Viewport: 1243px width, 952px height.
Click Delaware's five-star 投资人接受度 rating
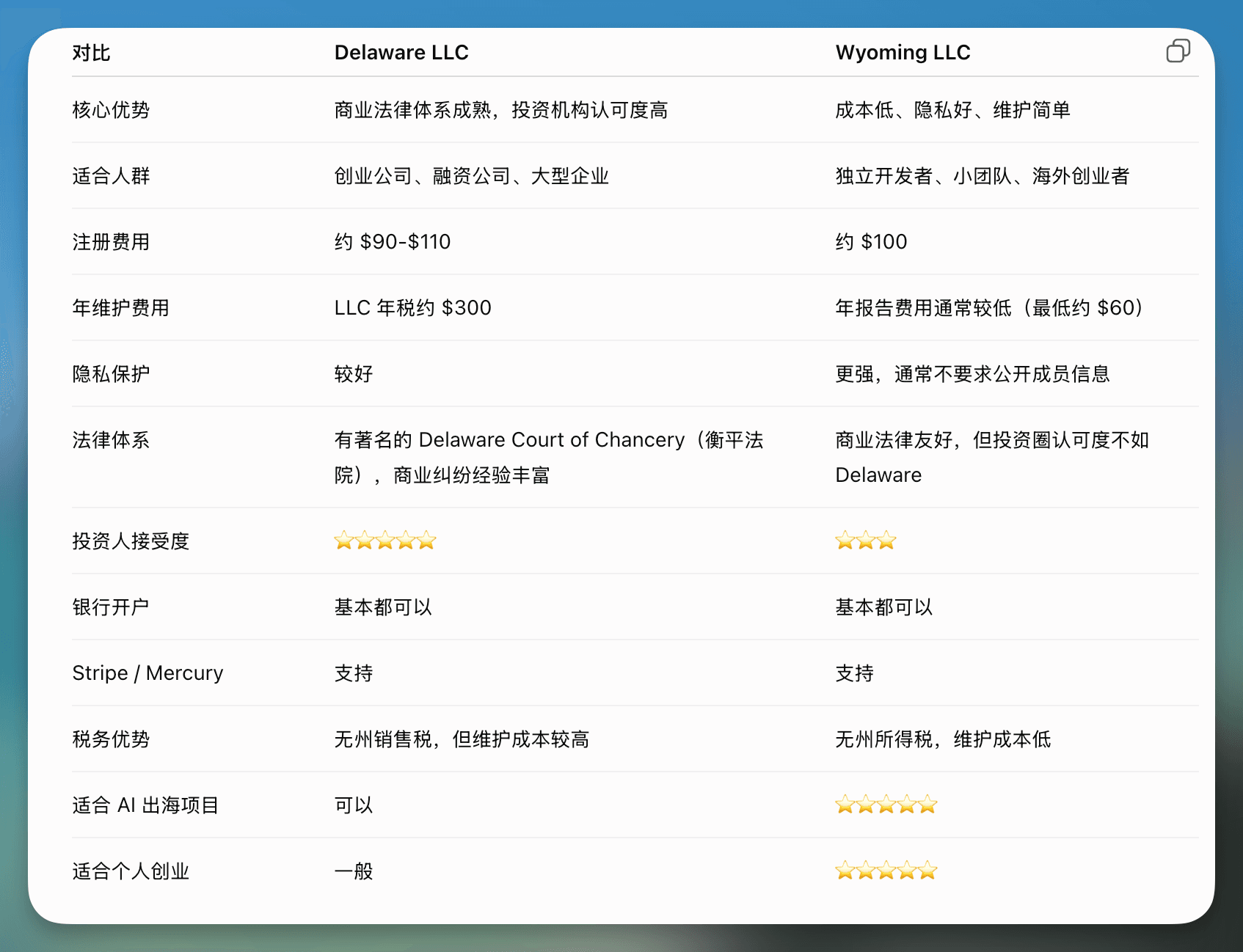pos(385,541)
